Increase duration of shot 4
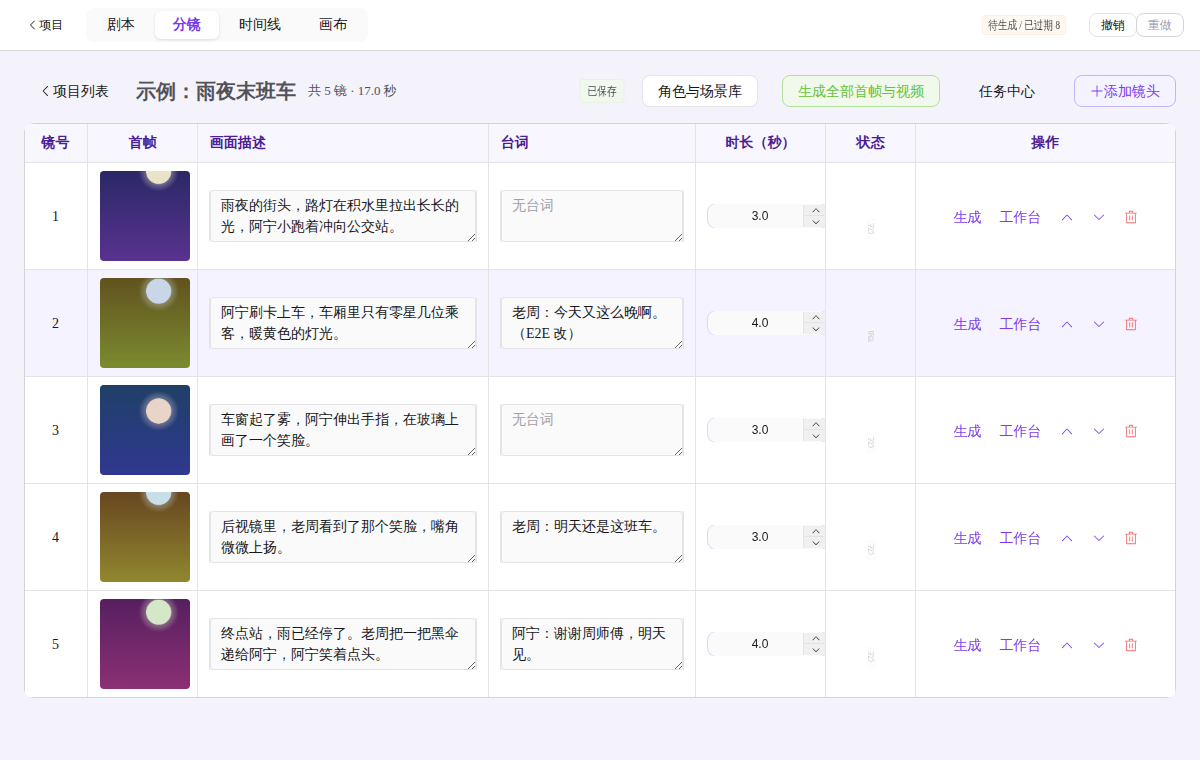 pyautogui.click(x=816, y=531)
